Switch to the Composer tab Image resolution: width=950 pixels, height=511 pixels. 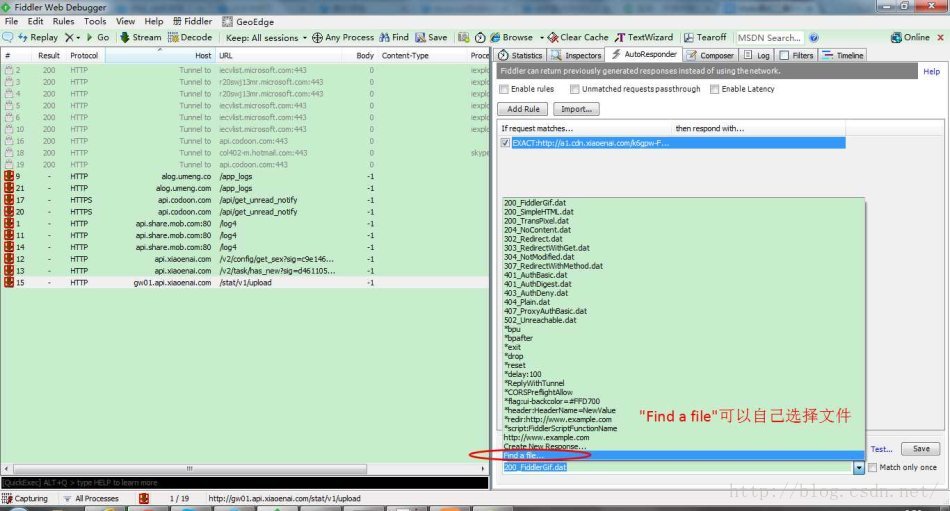click(x=710, y=55)
